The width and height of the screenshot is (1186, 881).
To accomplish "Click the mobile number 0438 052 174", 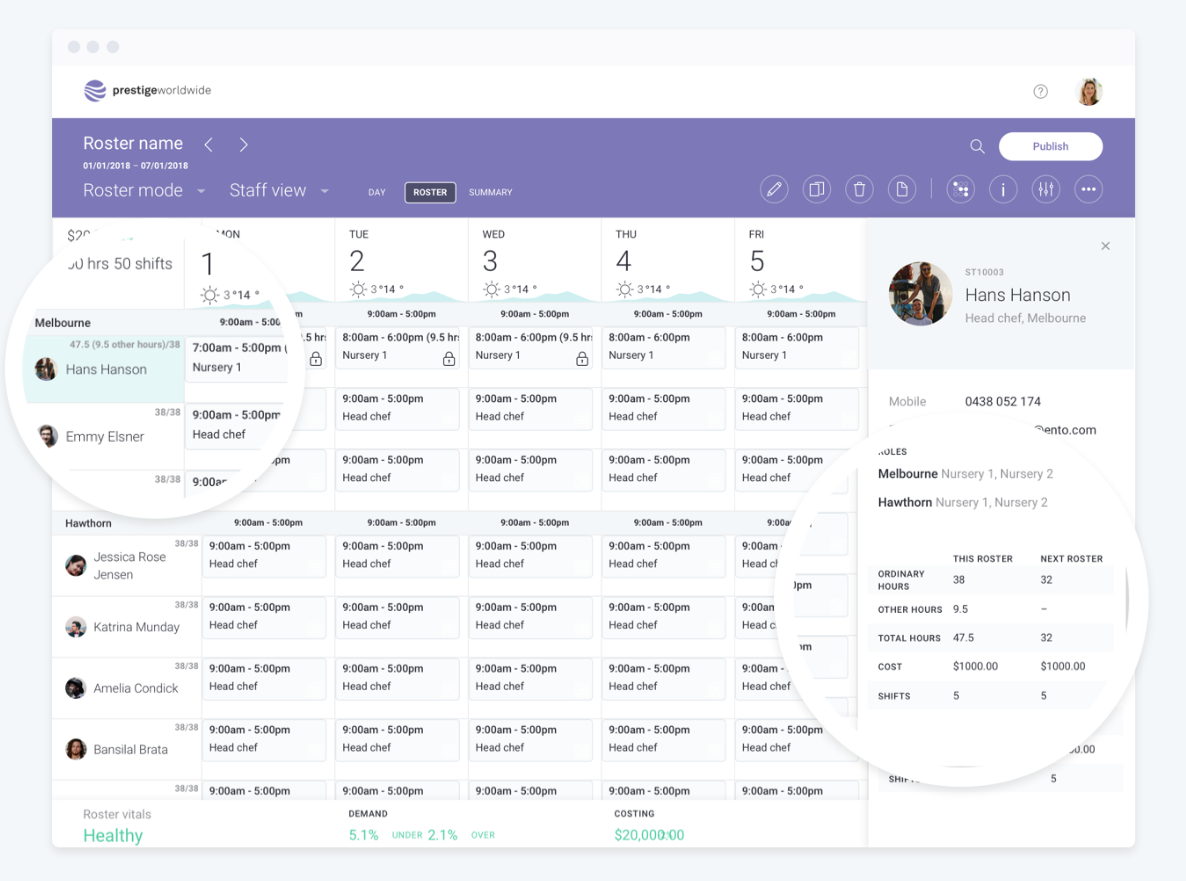I will click(x=1002, y=402).
